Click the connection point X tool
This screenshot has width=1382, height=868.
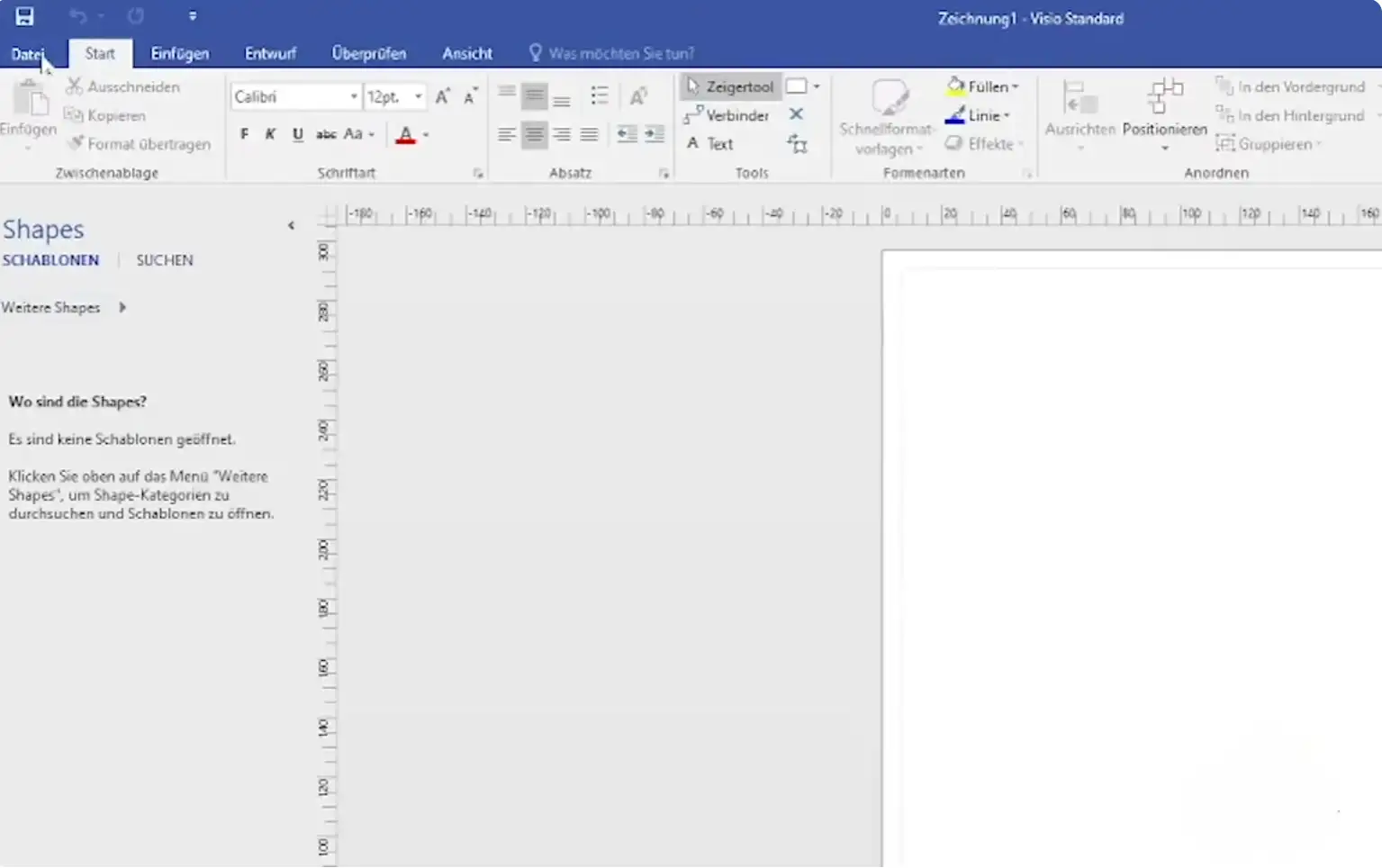click(x=796, y=114)
